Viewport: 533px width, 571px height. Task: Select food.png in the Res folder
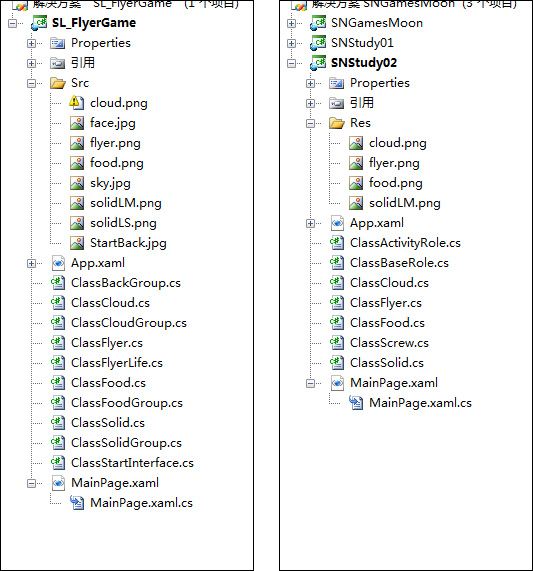[395, 183]
